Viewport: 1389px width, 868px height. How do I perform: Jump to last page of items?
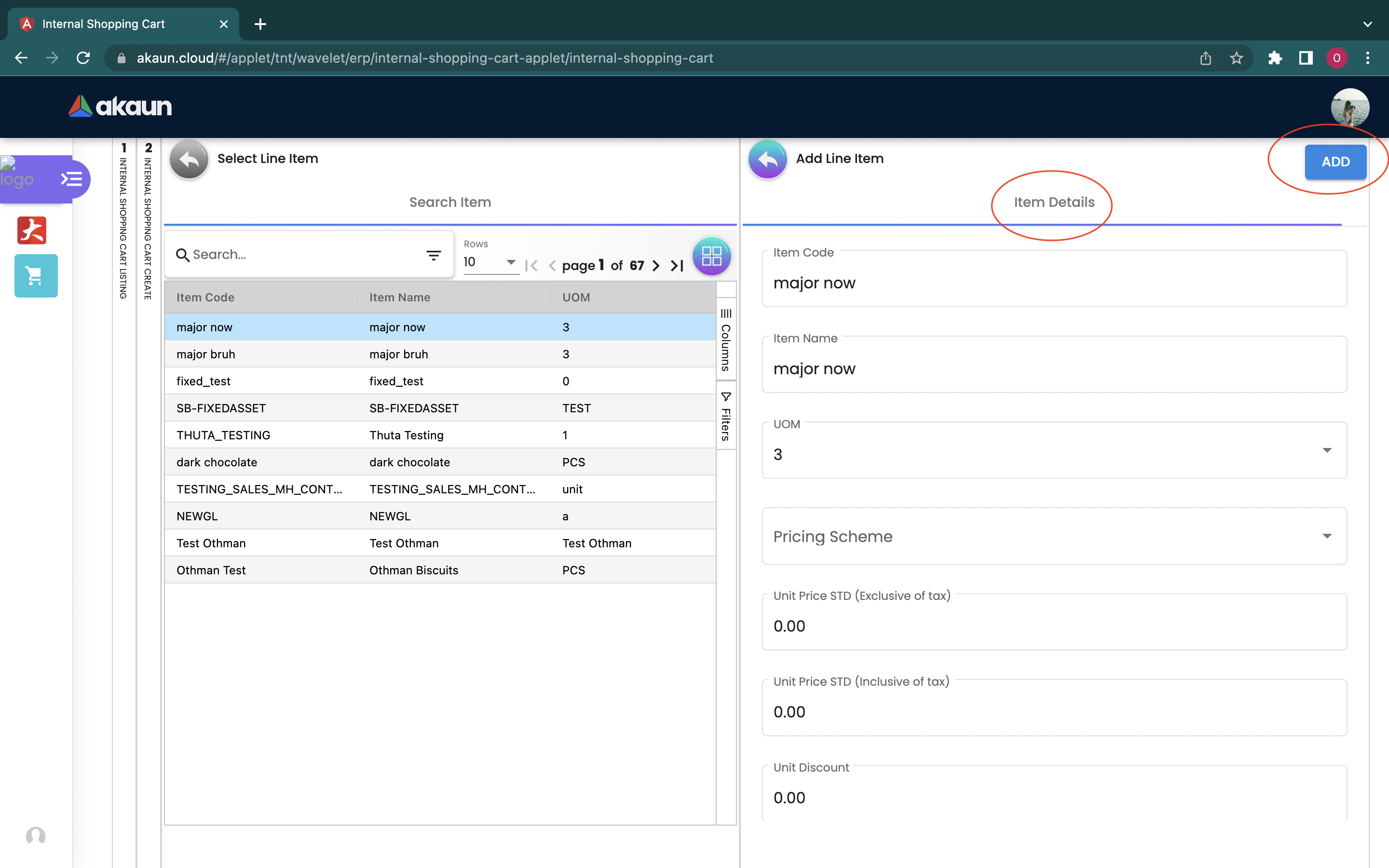(677, 266)
